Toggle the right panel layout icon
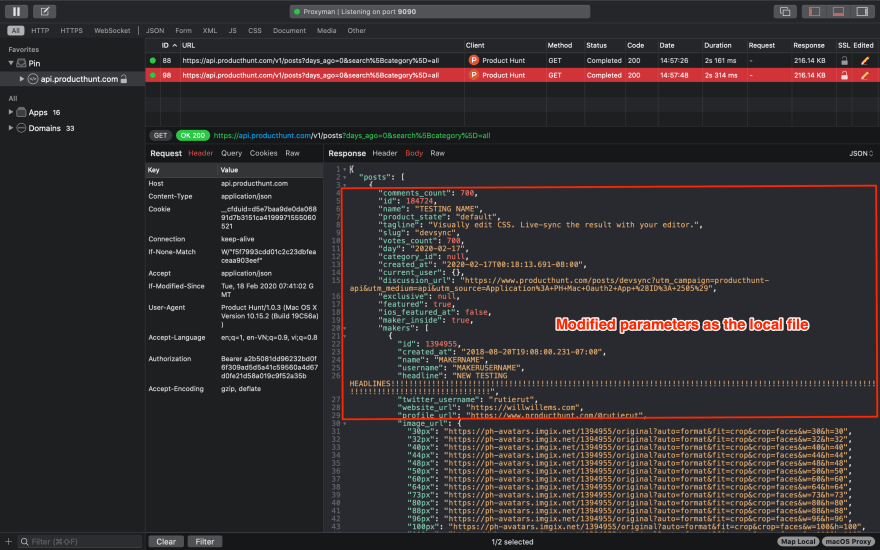 (x=862, y=11)
